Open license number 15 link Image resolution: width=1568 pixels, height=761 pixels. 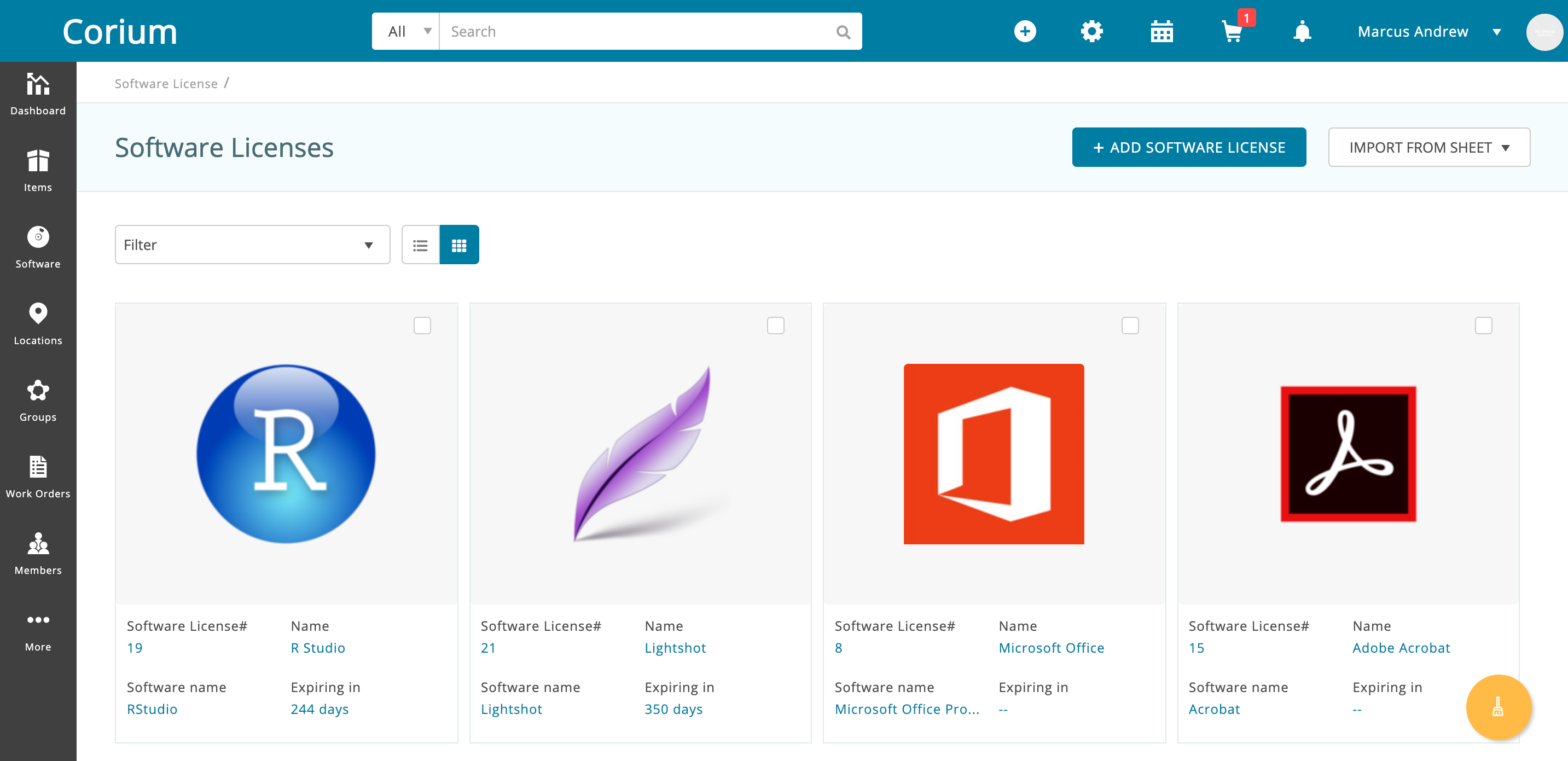tap(1196, 648)
